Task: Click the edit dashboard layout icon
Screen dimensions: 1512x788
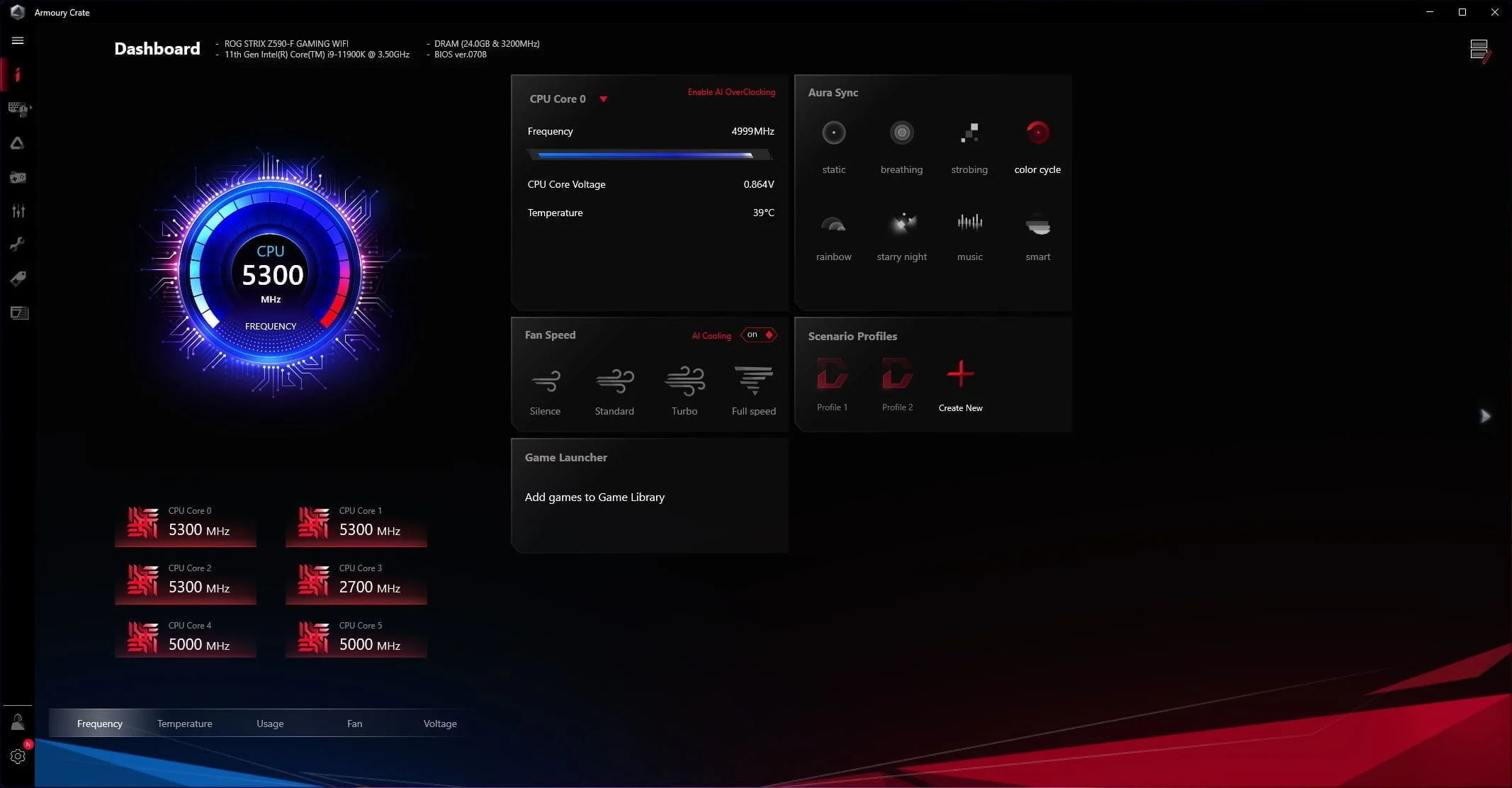Action: [1479, 51]
